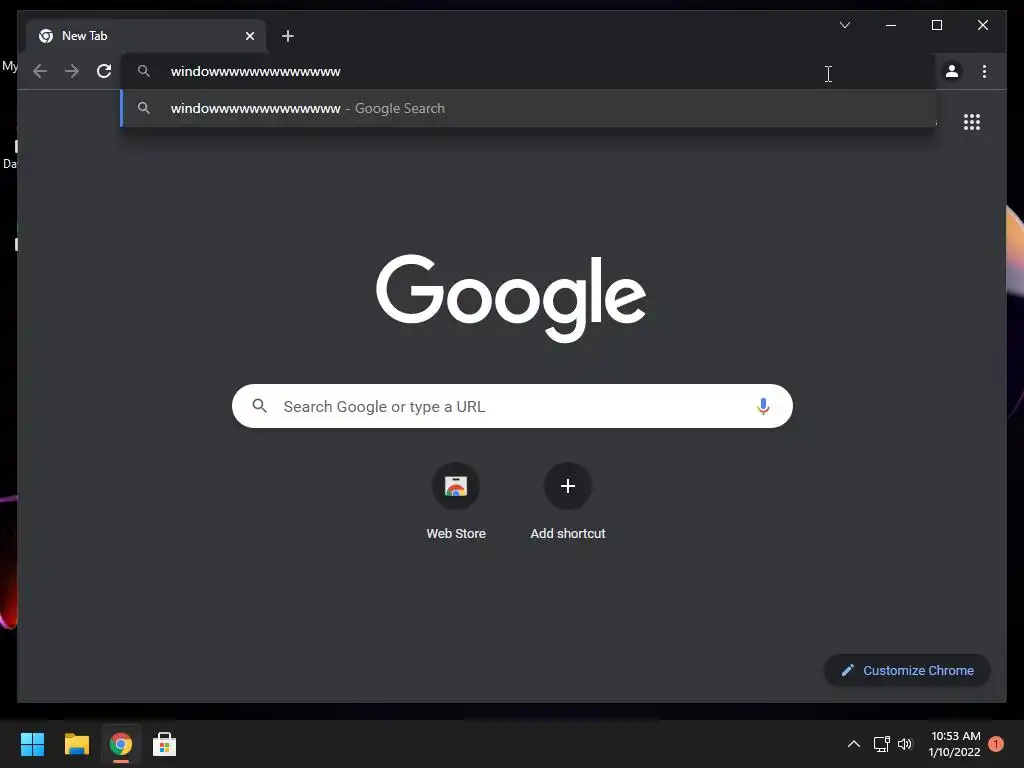Click the Chrome taskbar icon
Screen dimensions: 1024x768
pos(121,744)
